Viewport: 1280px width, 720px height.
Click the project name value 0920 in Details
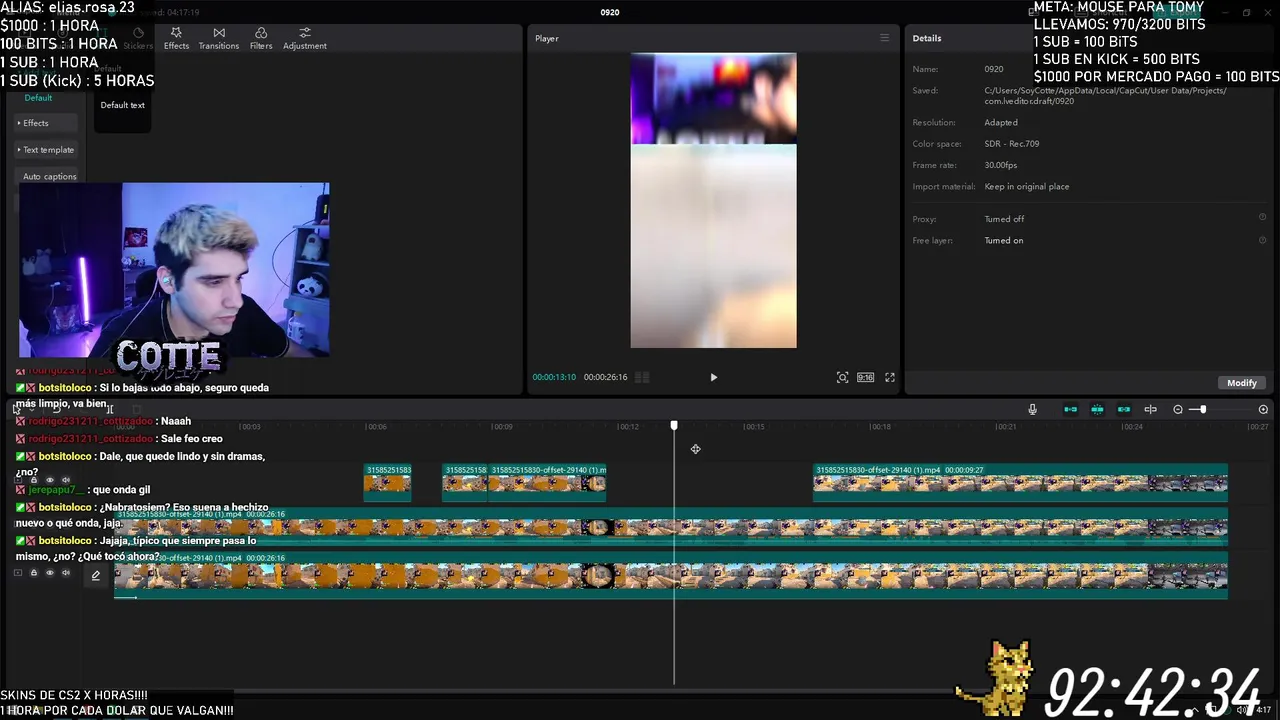pos(993,69)
